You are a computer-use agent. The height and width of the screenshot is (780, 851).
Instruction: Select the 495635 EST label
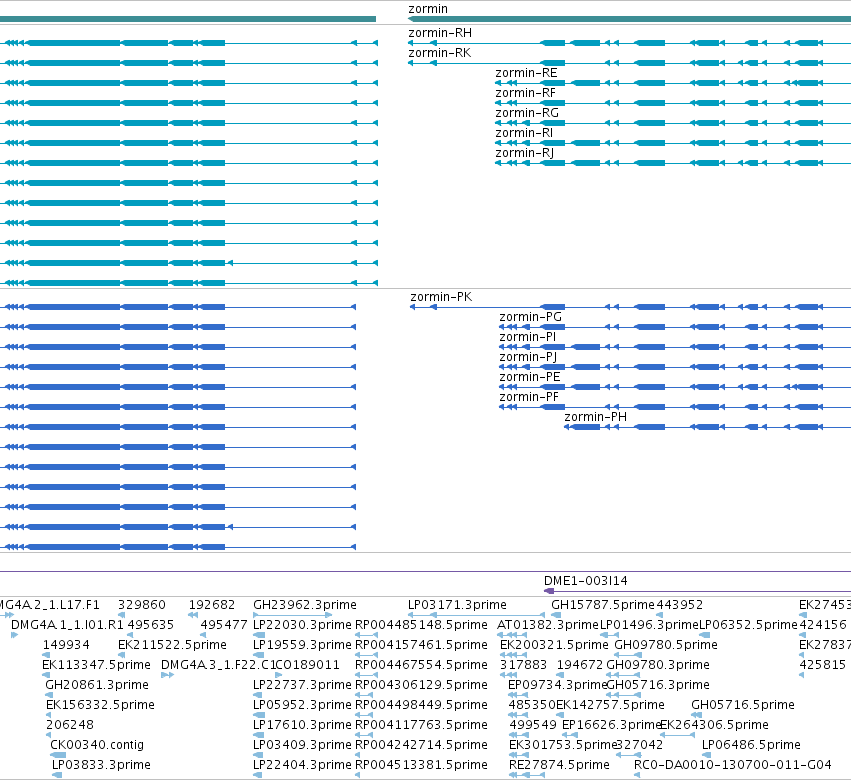[x=150, y=625]
